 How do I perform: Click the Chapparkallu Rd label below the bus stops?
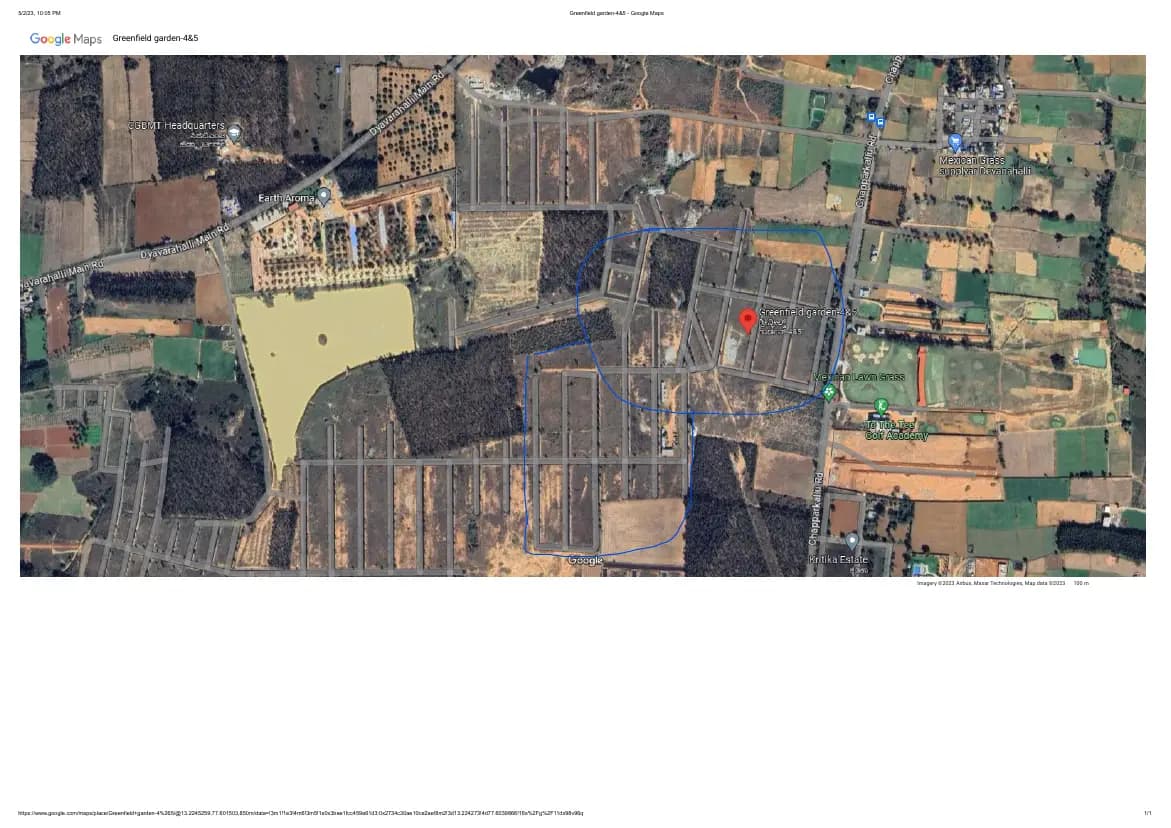tap(867, 172)
